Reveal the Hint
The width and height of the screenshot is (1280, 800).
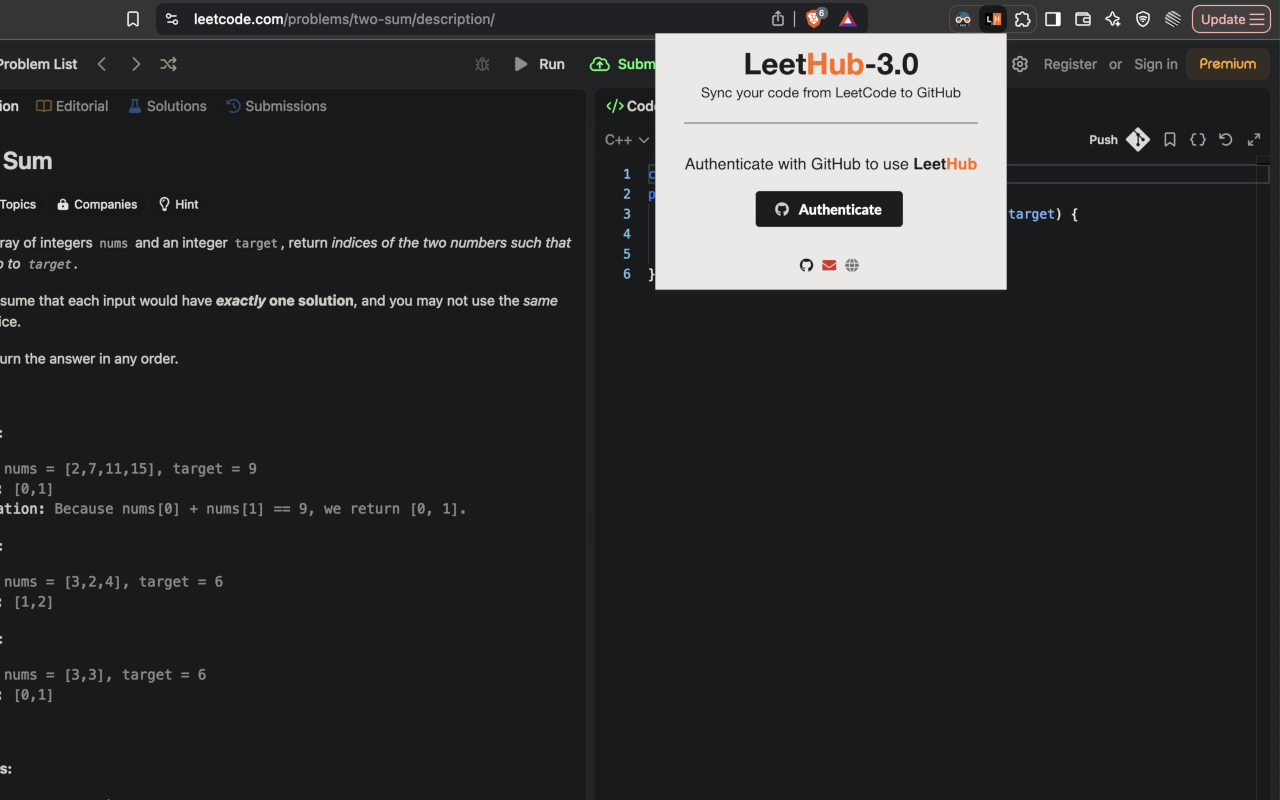click(x=179, y=204)
